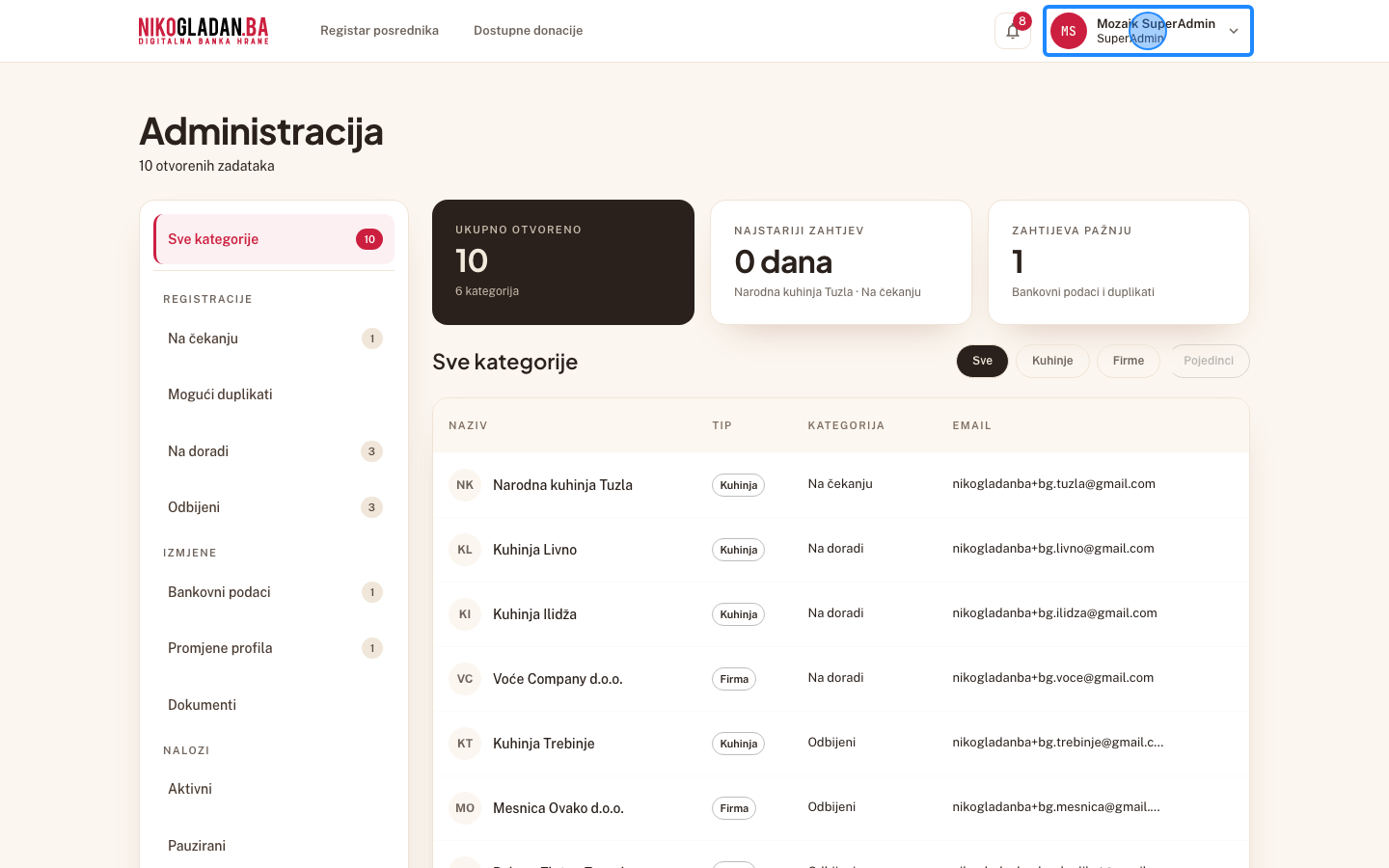Click the notification count badge 8

[1021, 21]
